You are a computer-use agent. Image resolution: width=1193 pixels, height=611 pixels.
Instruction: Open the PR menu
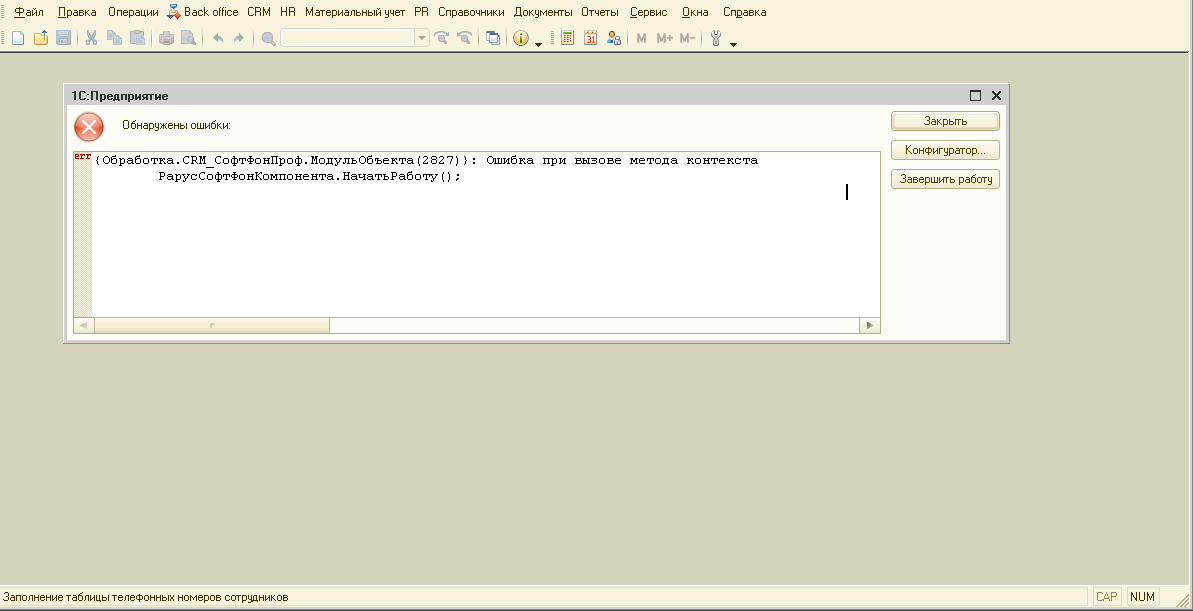(x=422, y=12)
